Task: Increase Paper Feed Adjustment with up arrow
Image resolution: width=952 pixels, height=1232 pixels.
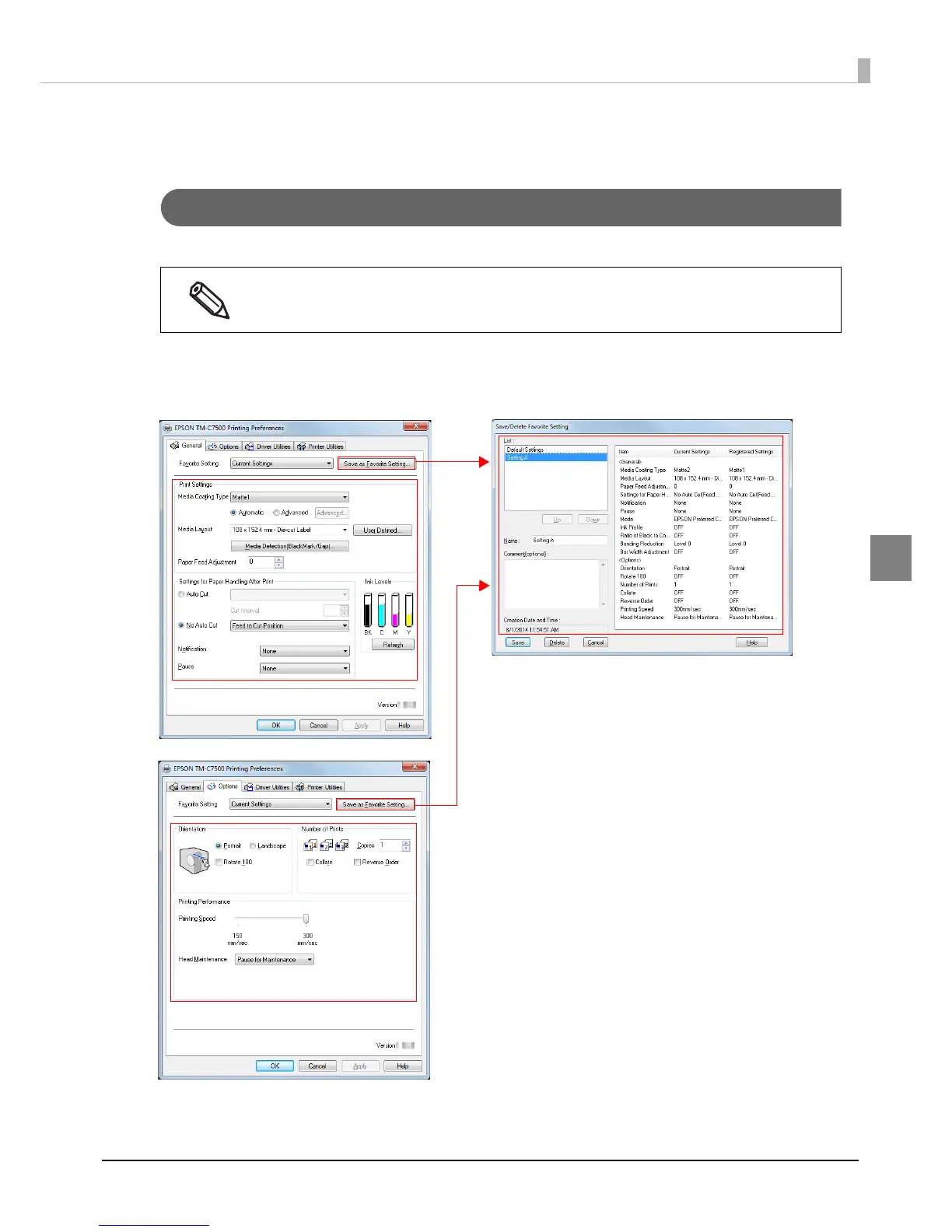Action: tap(279, 559)
